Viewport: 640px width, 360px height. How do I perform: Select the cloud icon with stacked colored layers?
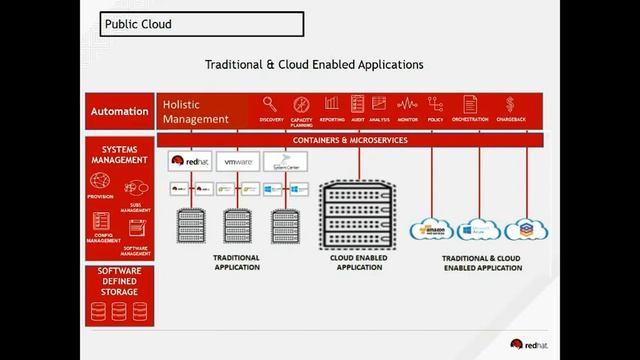[526, 230]
